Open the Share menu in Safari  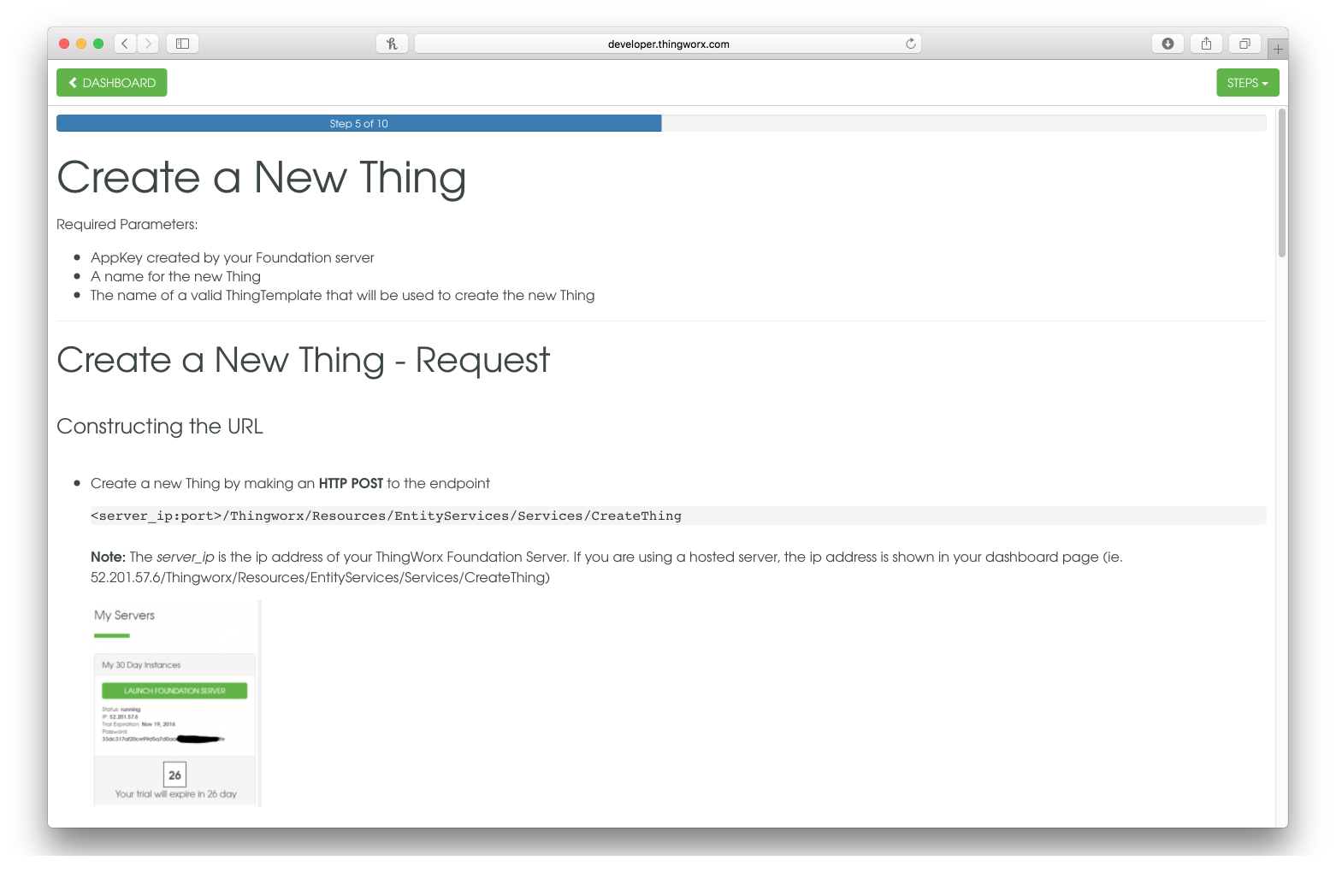pyautogui.click(x=1206, y=44)
